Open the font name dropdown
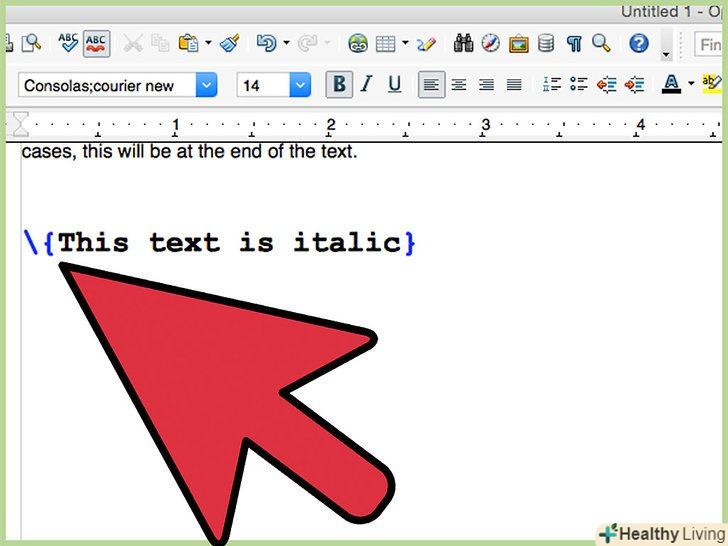 [206, 85]
